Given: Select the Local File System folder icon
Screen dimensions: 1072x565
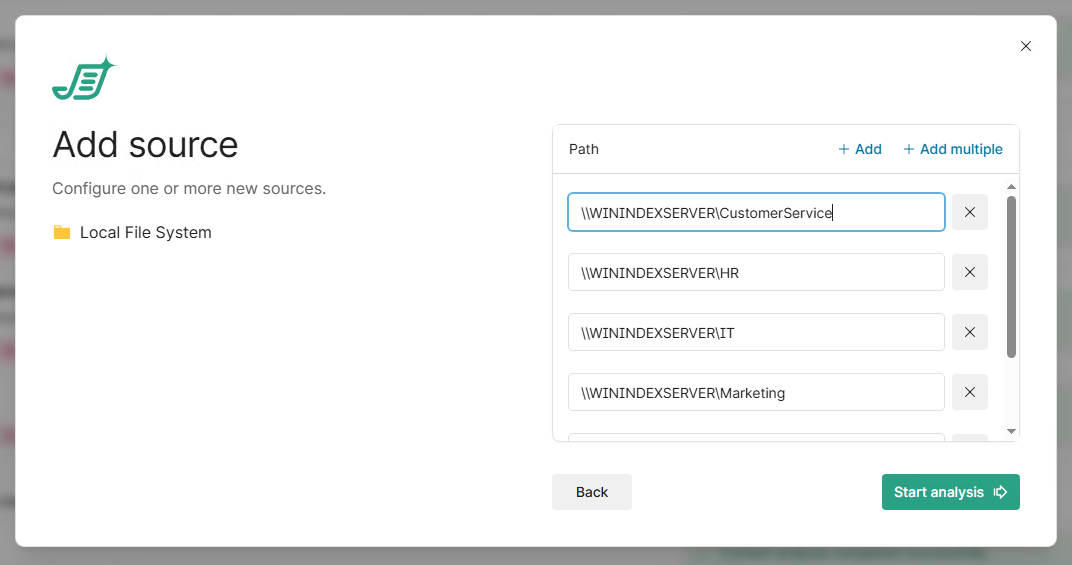Looking at the screenshot, I should [x=62, y=233].
